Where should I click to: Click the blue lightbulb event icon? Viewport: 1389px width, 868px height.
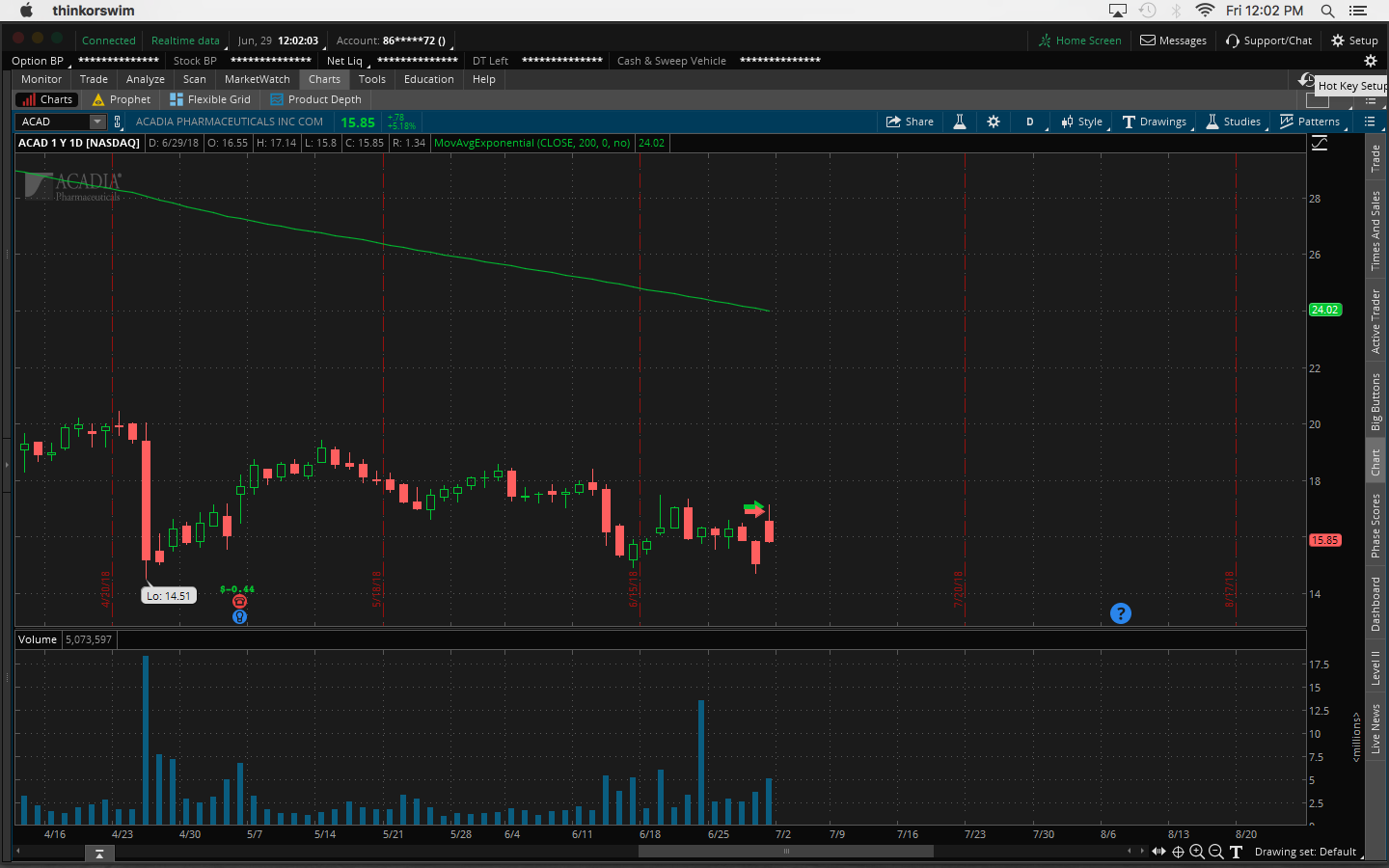(239, 616)
